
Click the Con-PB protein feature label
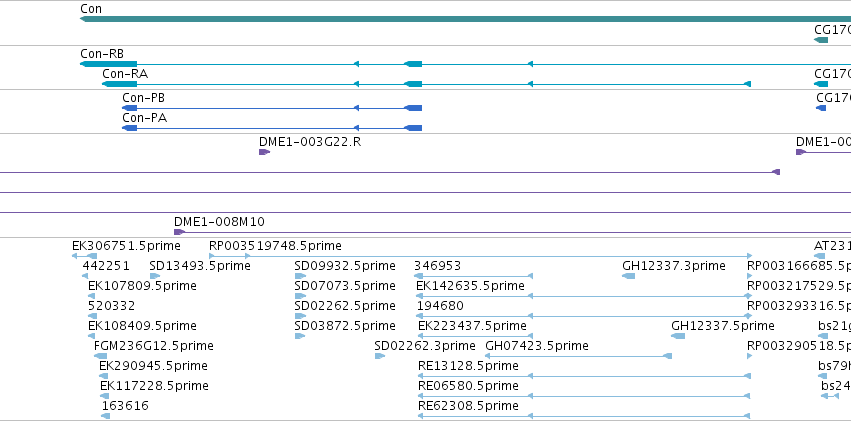coord(143,98)
